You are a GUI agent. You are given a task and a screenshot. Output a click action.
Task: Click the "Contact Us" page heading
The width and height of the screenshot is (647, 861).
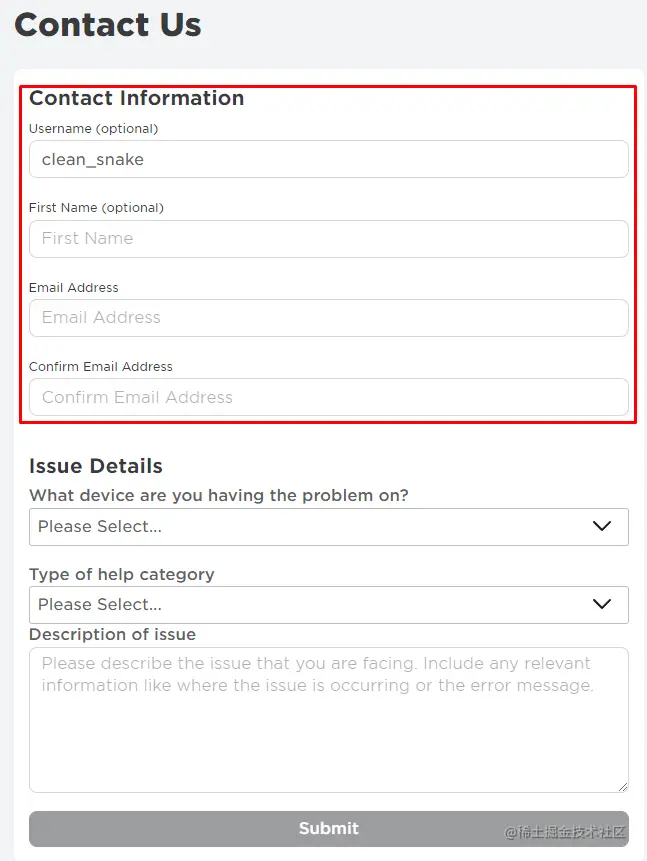pyautogui.click(x=107, y=25)
